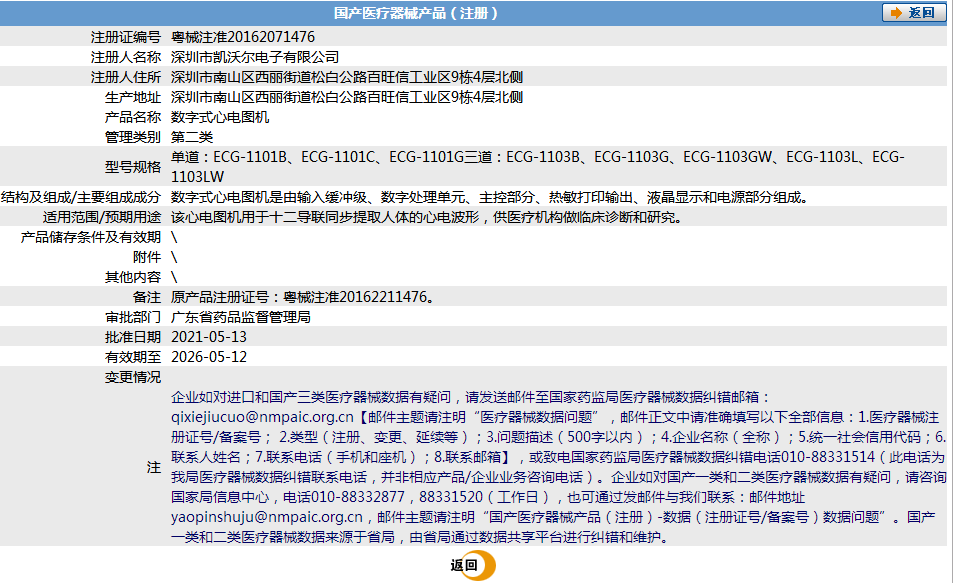Select approval date 2021-05-13

click(x=209, y=337)
